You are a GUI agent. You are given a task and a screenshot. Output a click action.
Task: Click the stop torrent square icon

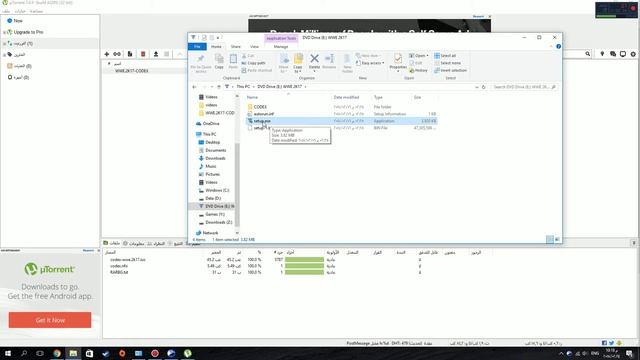click(167, 54)
